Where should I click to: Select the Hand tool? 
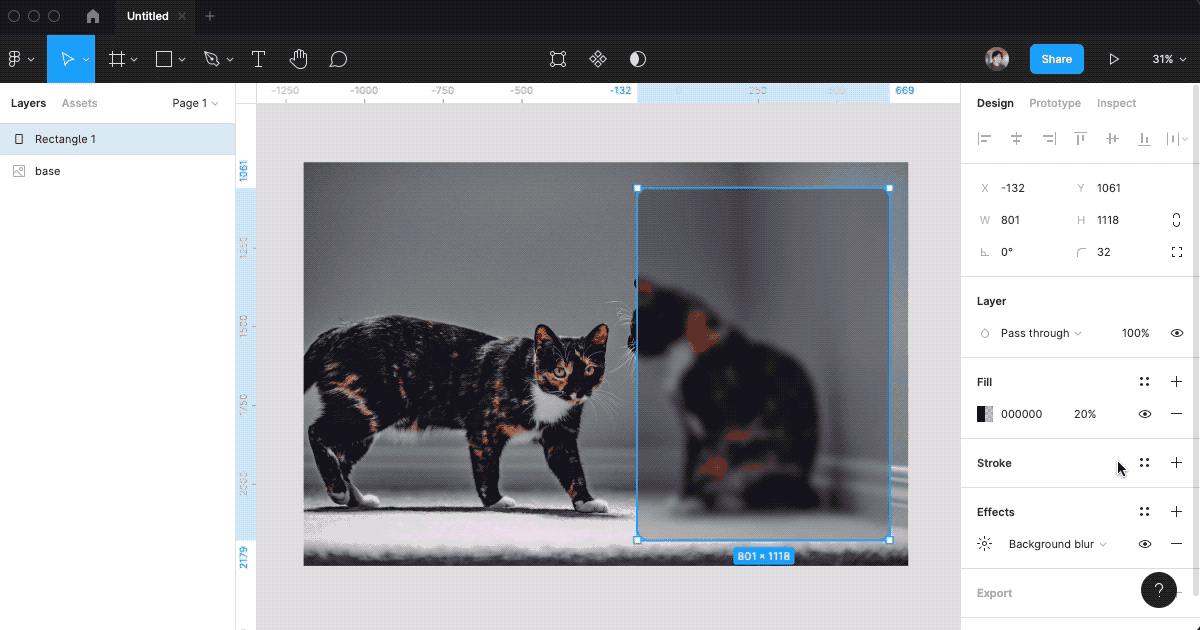(x=298, y=59)
